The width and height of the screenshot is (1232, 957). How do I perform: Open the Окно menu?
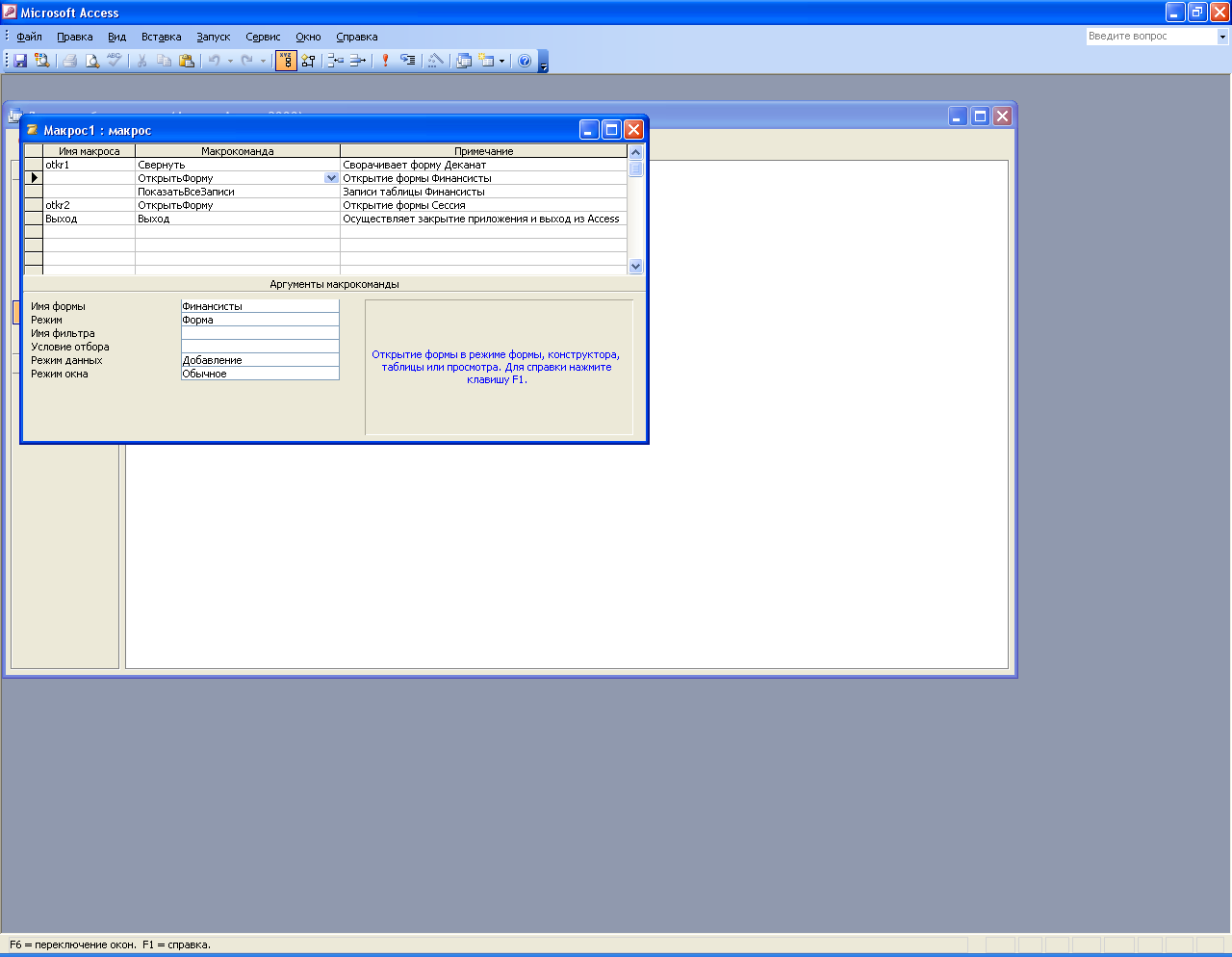point(309,37)
